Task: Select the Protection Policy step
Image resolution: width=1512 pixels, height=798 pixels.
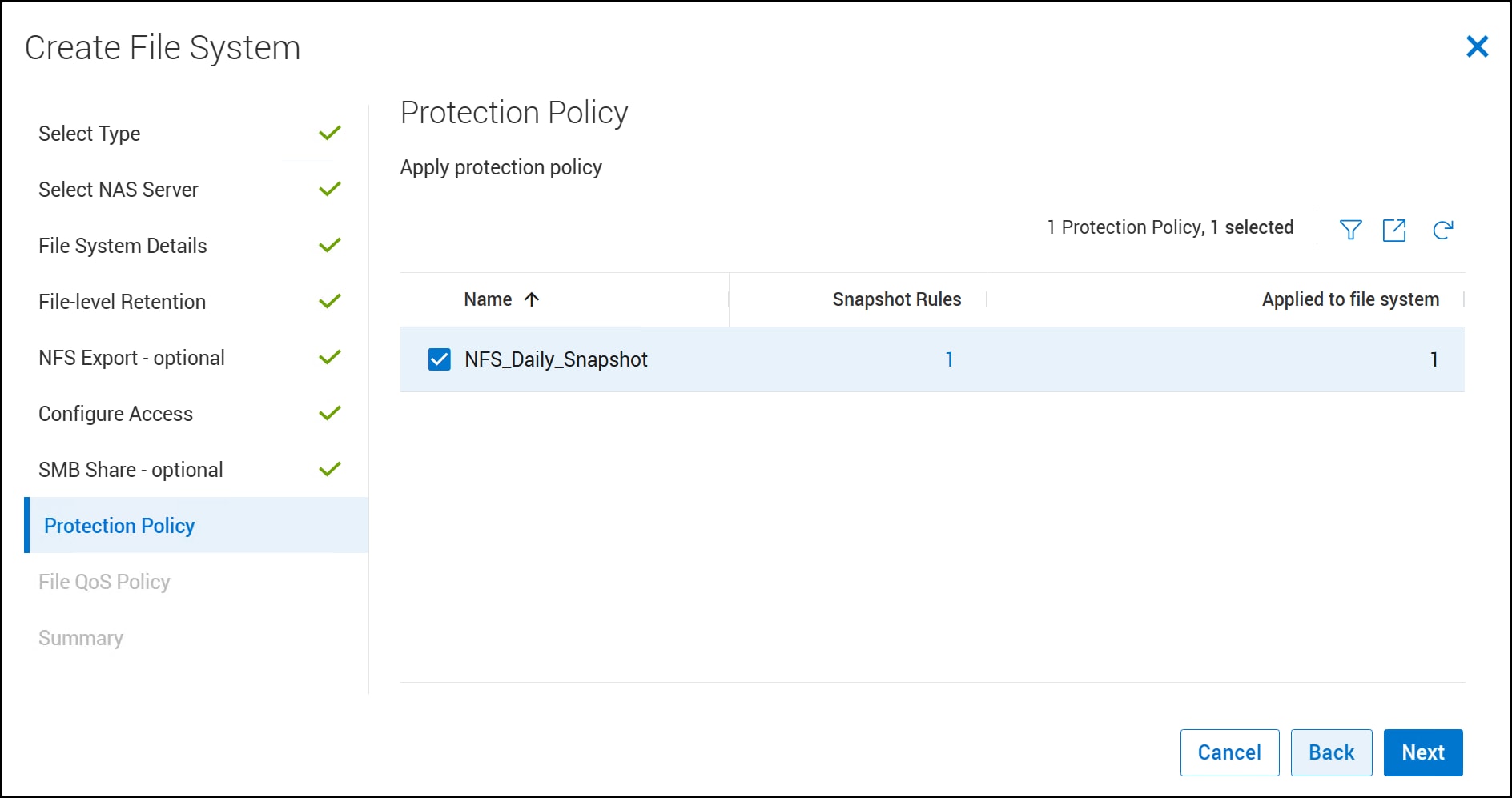Action: (197, 525)
